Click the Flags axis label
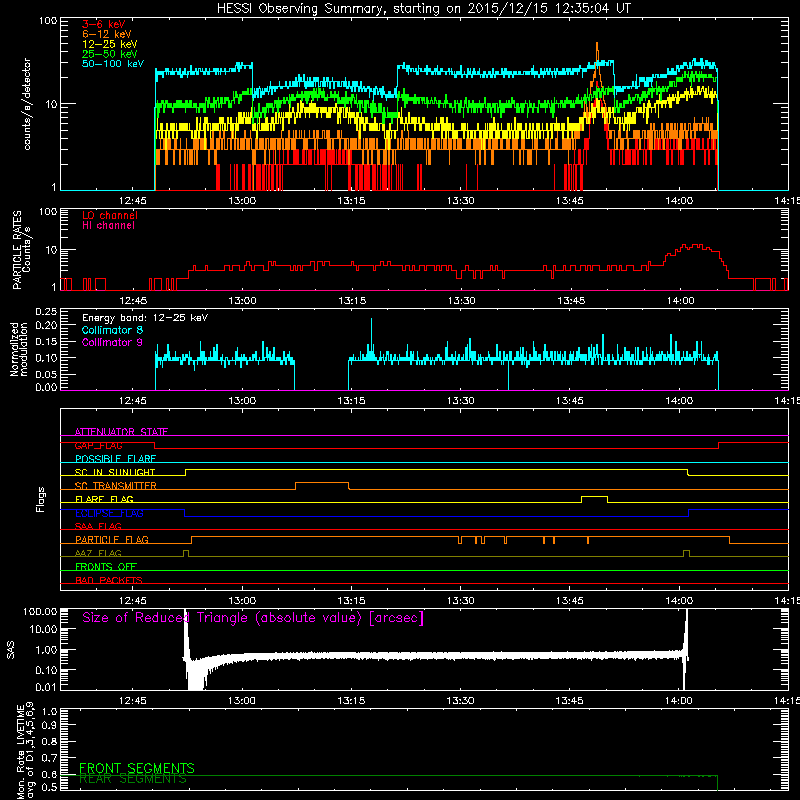This screenshot has height=800, width=800. tap(41, 499)
